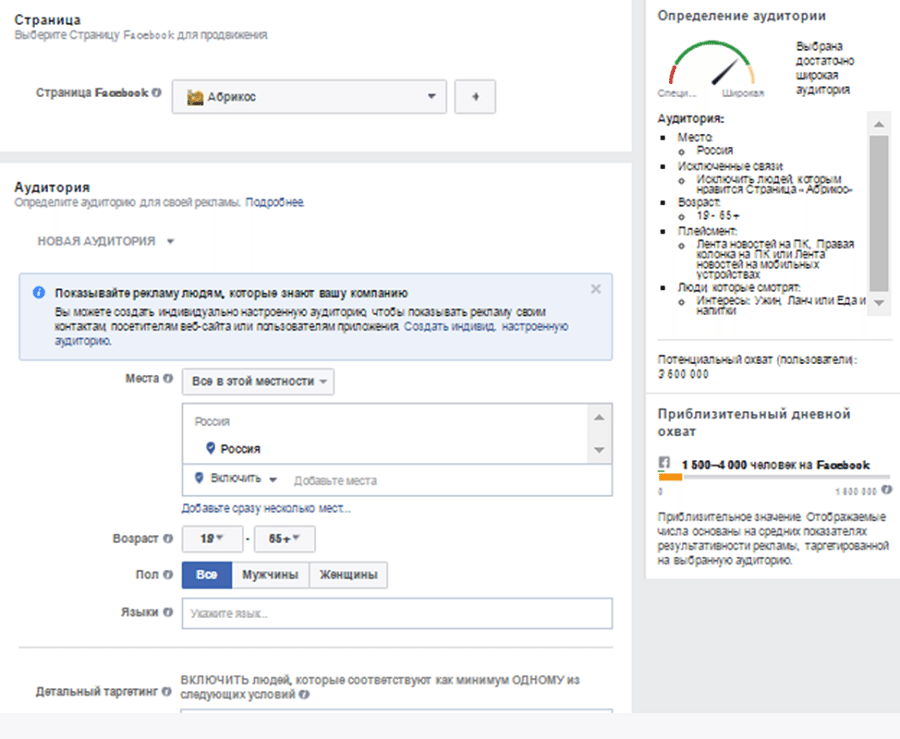Select the Женщины gender option
The image size is (900, 739).
coord(349,575)
